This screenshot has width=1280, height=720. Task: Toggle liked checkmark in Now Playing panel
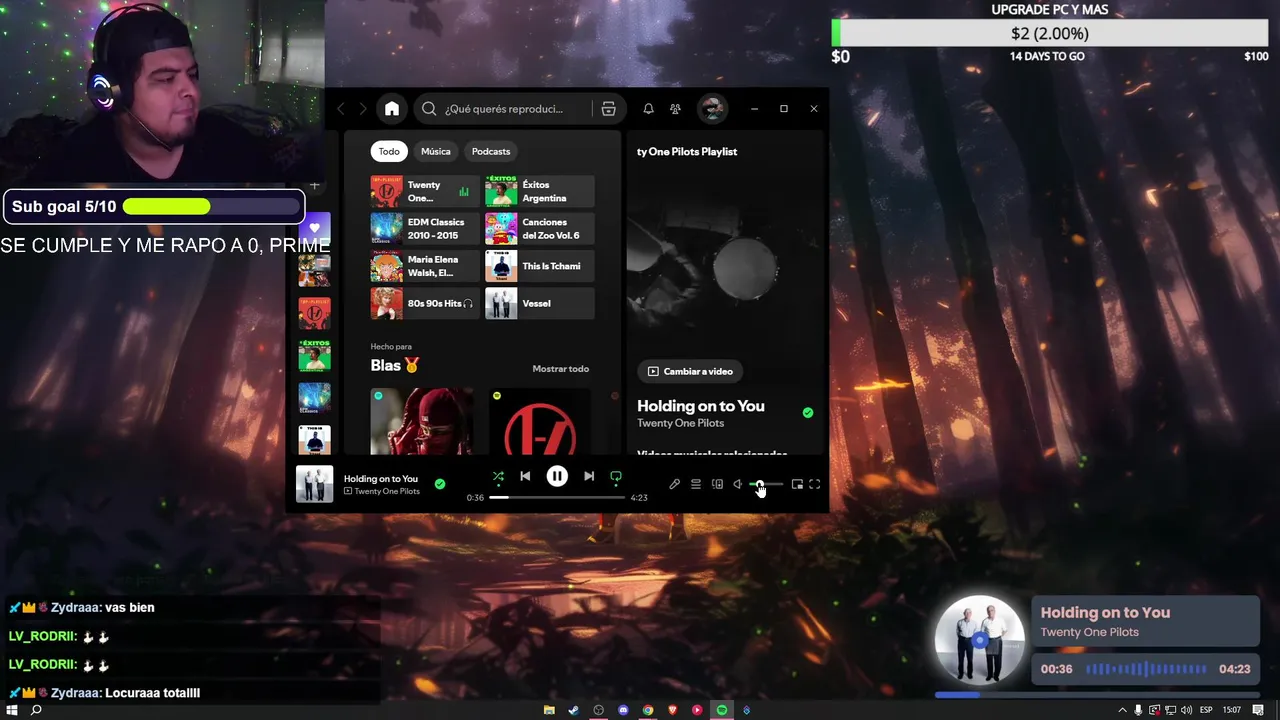pyautogui.click(x=808, y=412)
